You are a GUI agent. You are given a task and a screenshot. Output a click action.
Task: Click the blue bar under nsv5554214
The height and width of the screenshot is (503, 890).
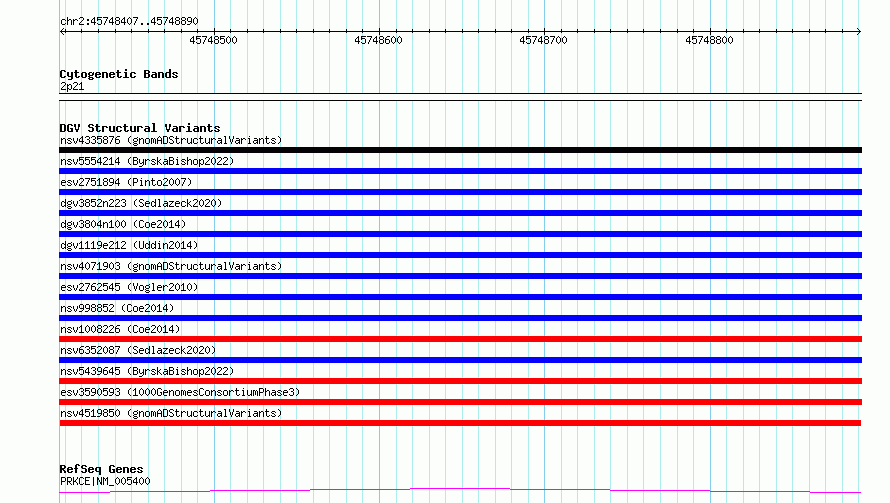(x=460, y=171)
